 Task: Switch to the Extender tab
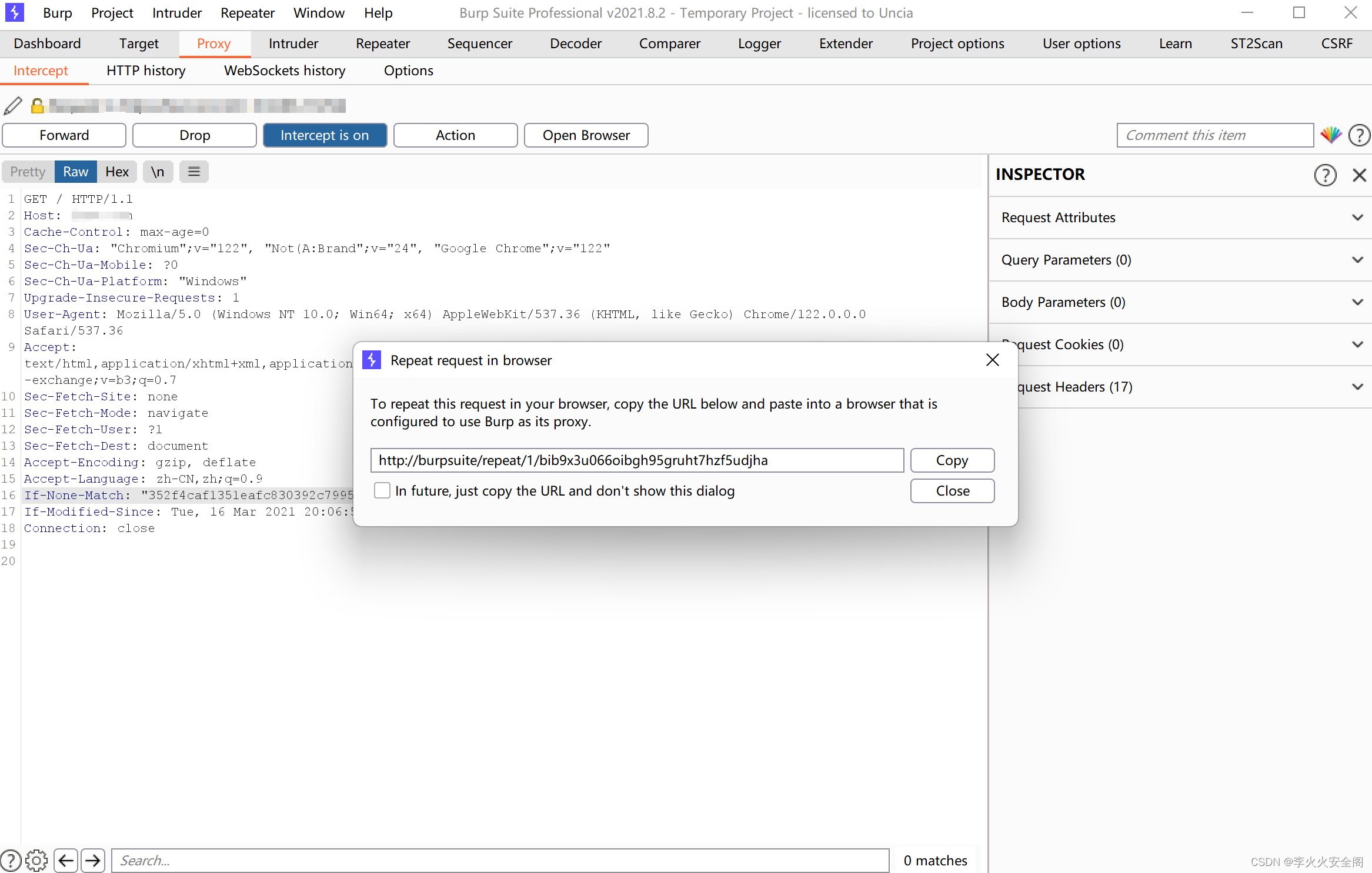[x=846, y=44]
